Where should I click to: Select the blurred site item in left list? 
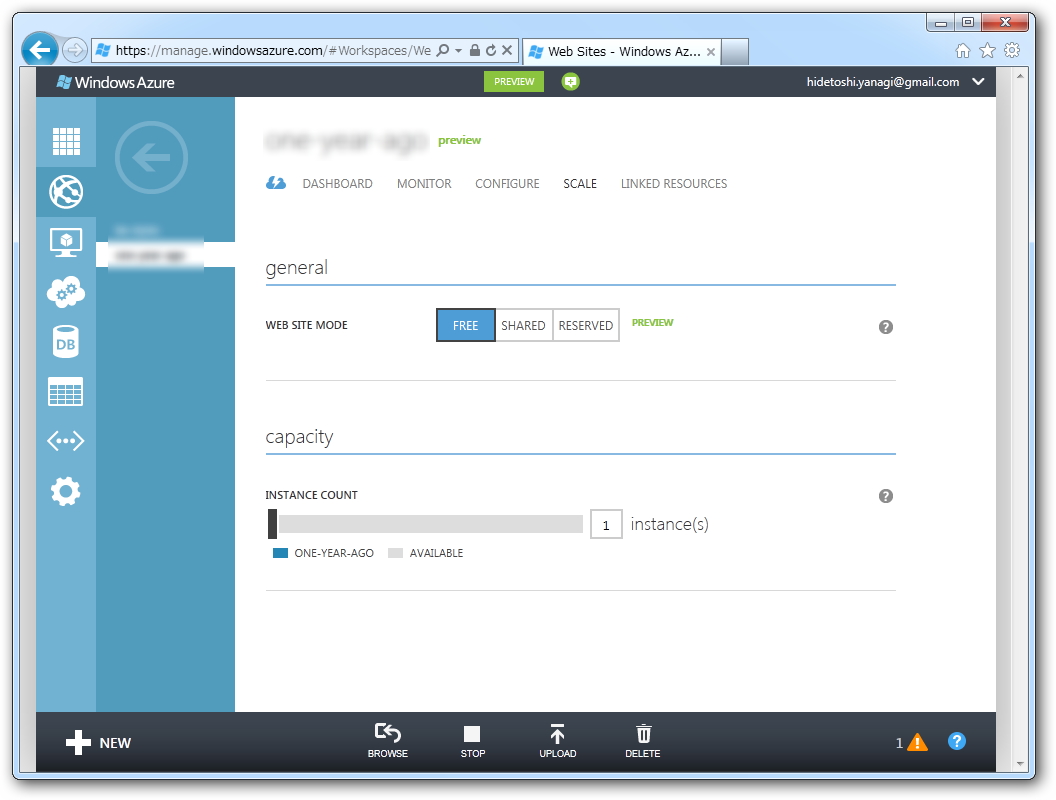166,255
